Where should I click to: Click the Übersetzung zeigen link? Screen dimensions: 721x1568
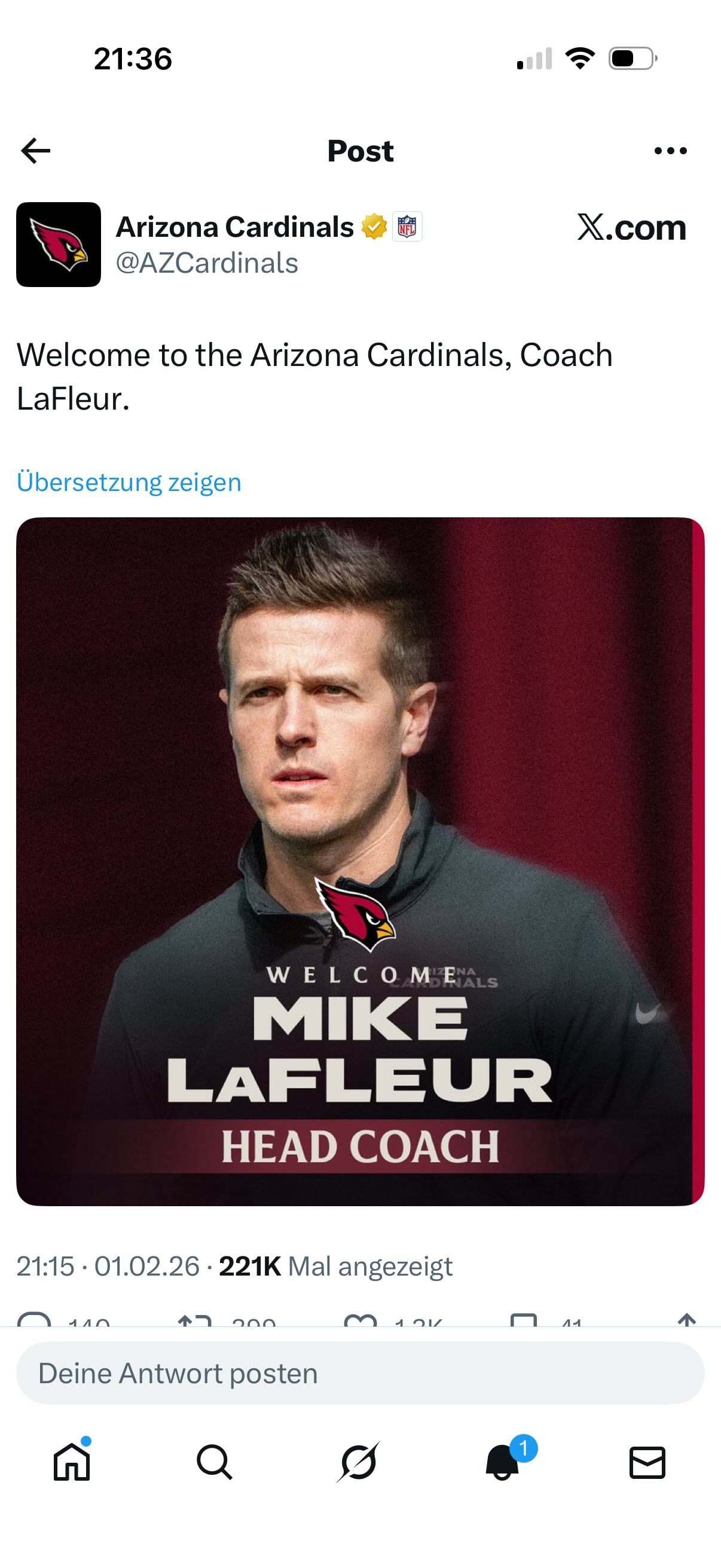129,482
